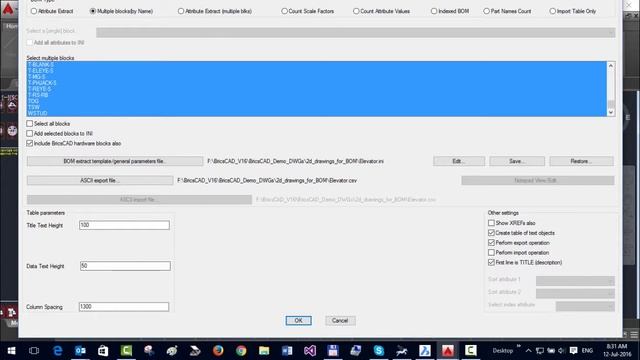The image size is (640, 360).
Task: Untick Include BricsCAD hardware blocks also
Action: pyautogui.click(x=29, y=143)
